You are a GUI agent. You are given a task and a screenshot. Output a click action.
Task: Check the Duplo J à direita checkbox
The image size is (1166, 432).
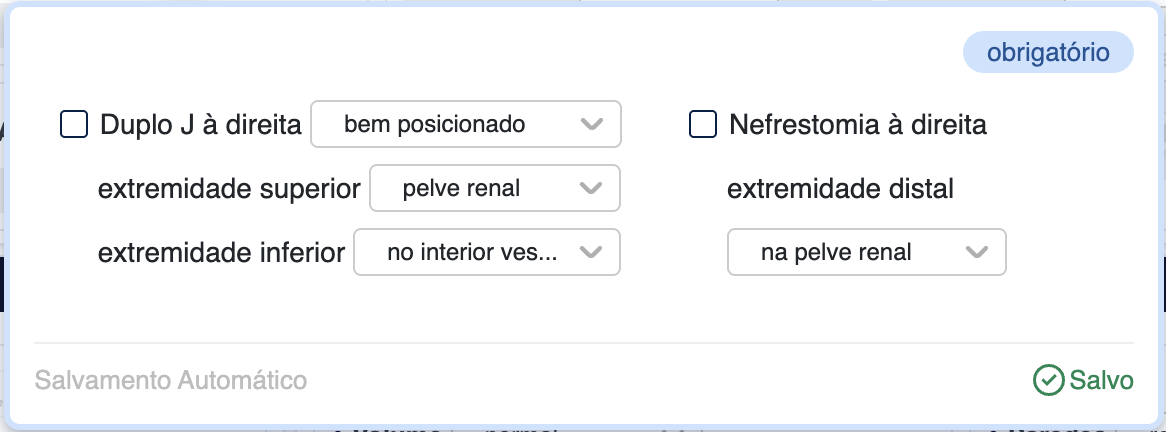pyautogui.click(x=74, y=125)
